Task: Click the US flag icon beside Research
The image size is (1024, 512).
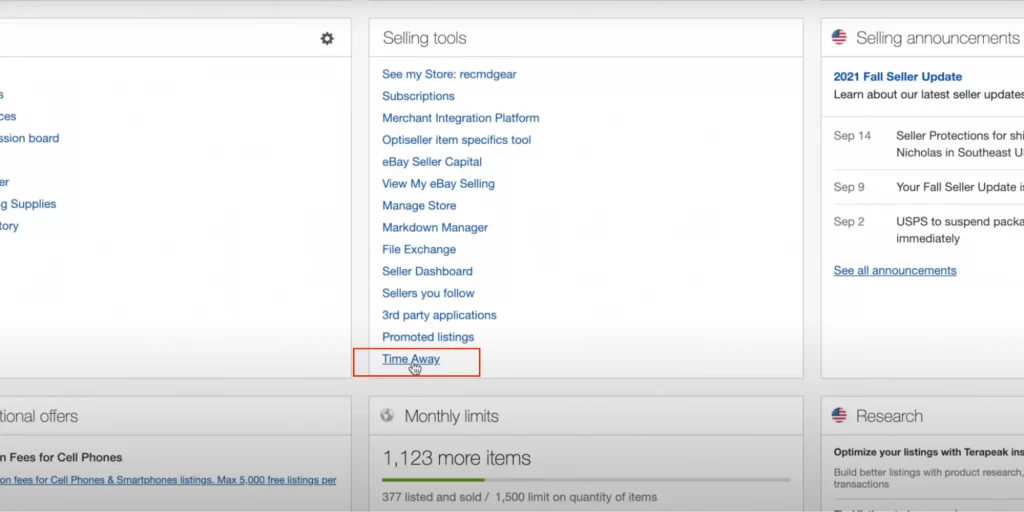Action: pyautogui.click(x=839, y=415)
